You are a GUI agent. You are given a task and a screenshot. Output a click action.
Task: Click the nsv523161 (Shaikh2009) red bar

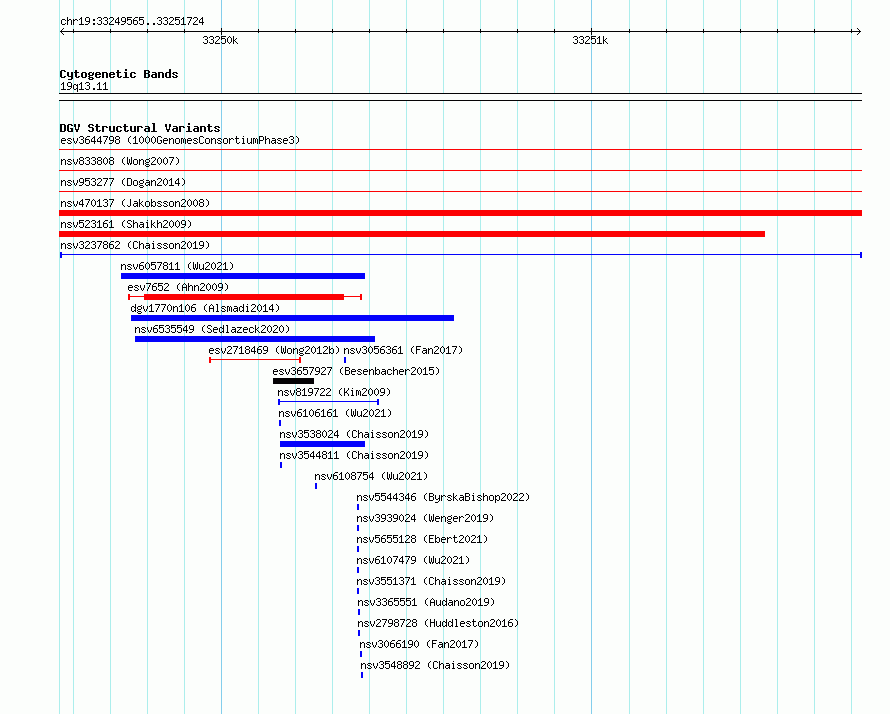click(412, 234)
